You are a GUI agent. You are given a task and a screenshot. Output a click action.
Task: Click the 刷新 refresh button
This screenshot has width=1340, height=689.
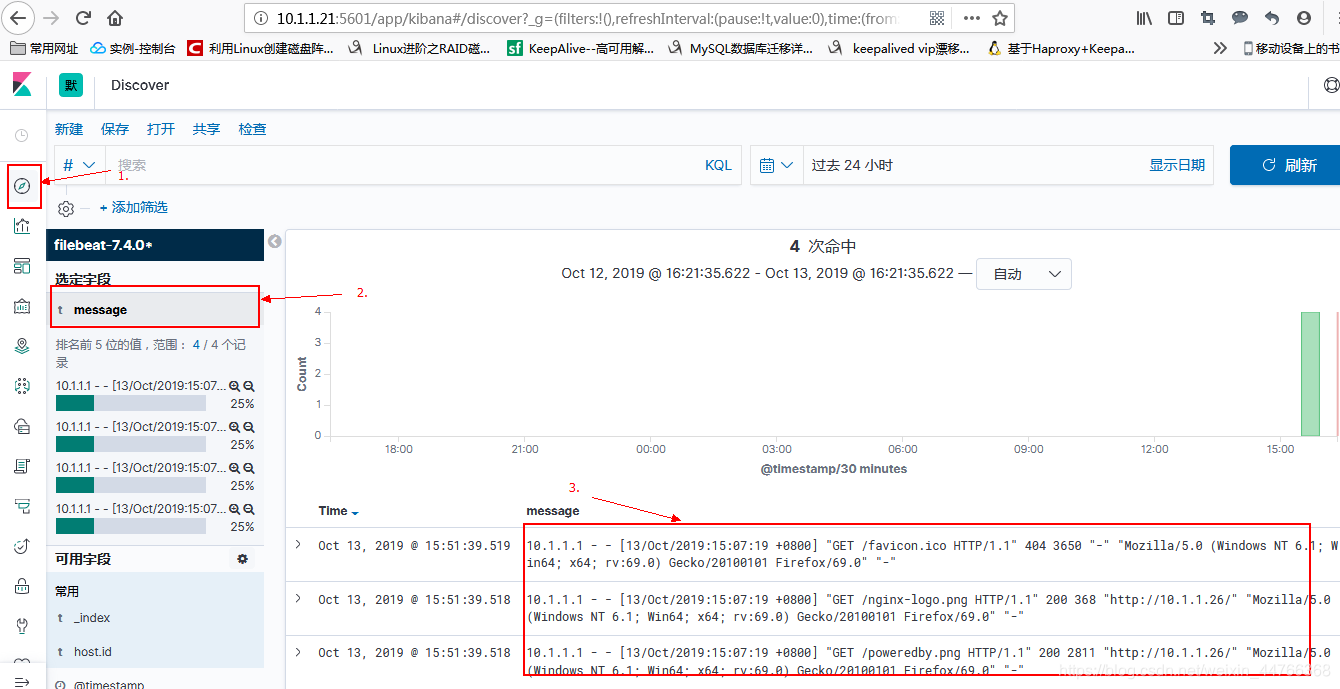click(x=1287, y=165)
